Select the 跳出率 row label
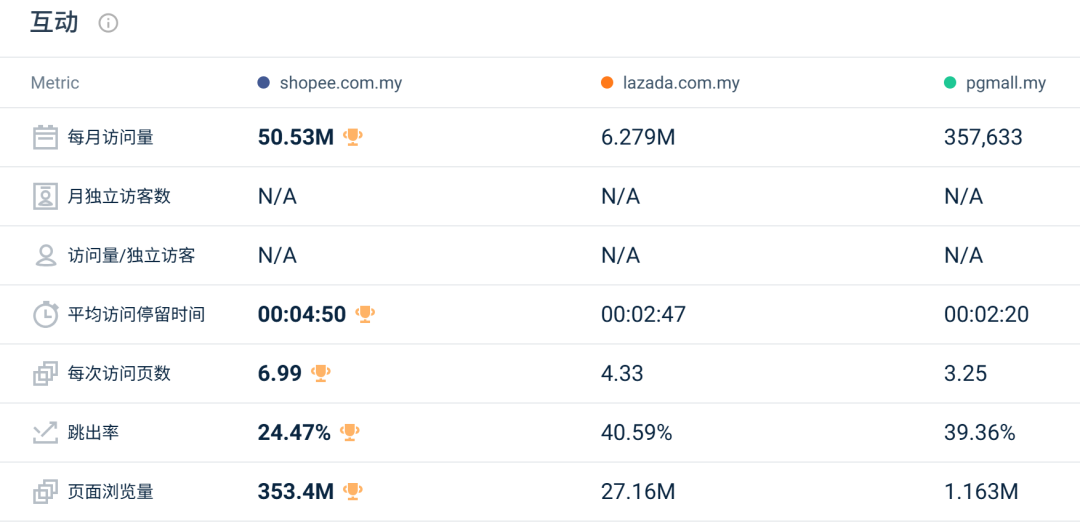The image size is (1080, 523). tap(93, 433)
